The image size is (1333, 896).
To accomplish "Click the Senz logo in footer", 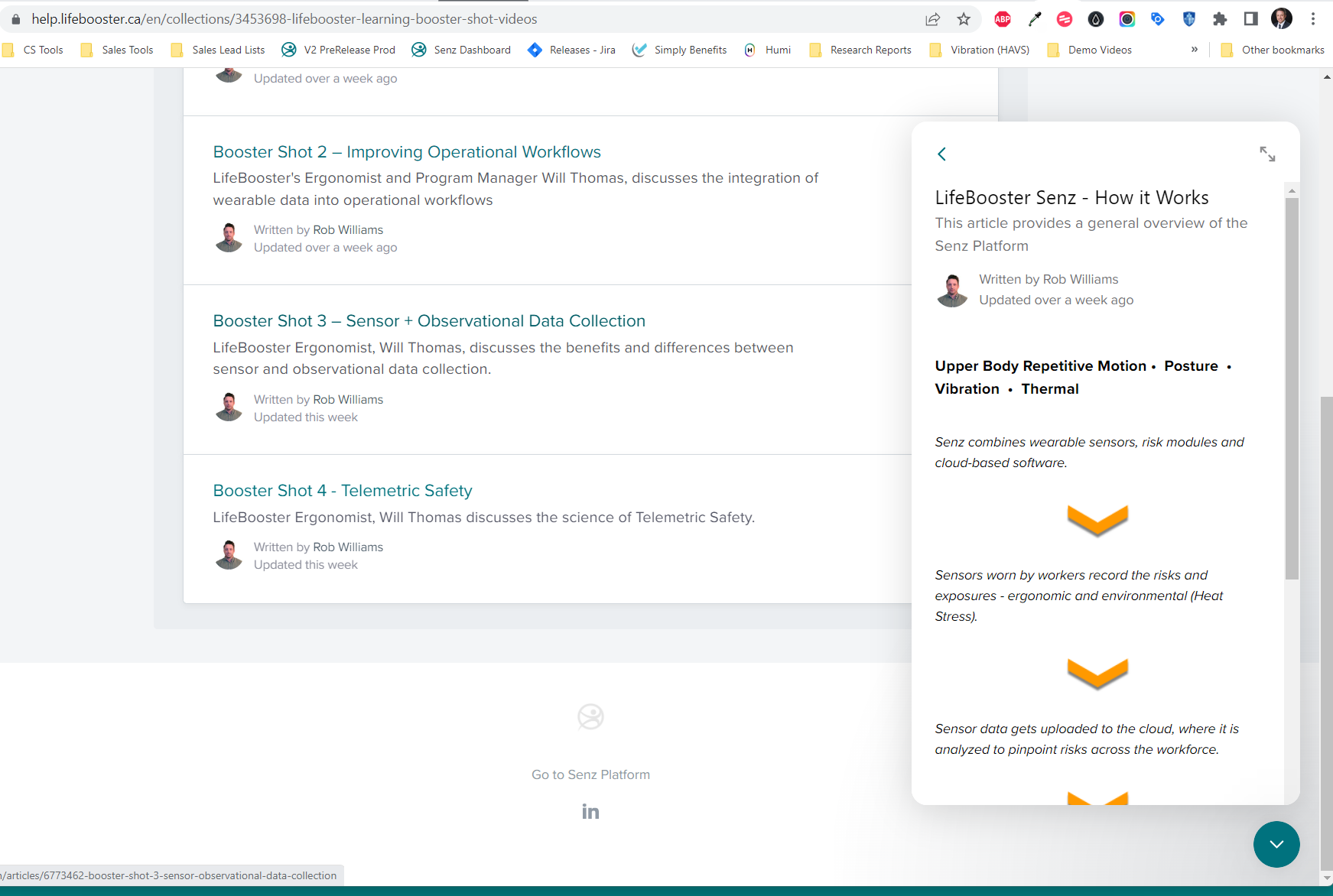I will click(x=590, y=716).
